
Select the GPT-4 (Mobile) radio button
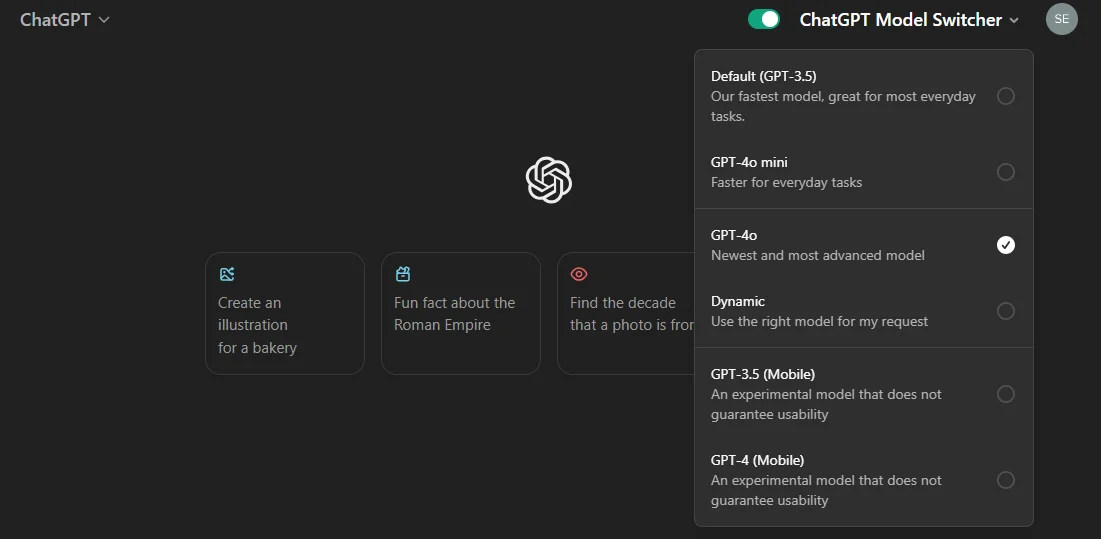1006,480
